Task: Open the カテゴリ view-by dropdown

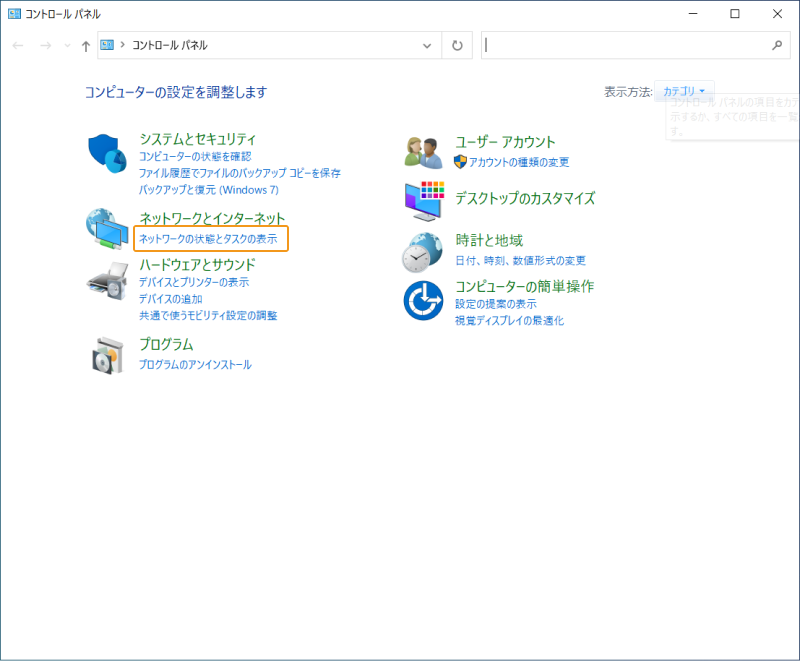Action: pos(684,91)
